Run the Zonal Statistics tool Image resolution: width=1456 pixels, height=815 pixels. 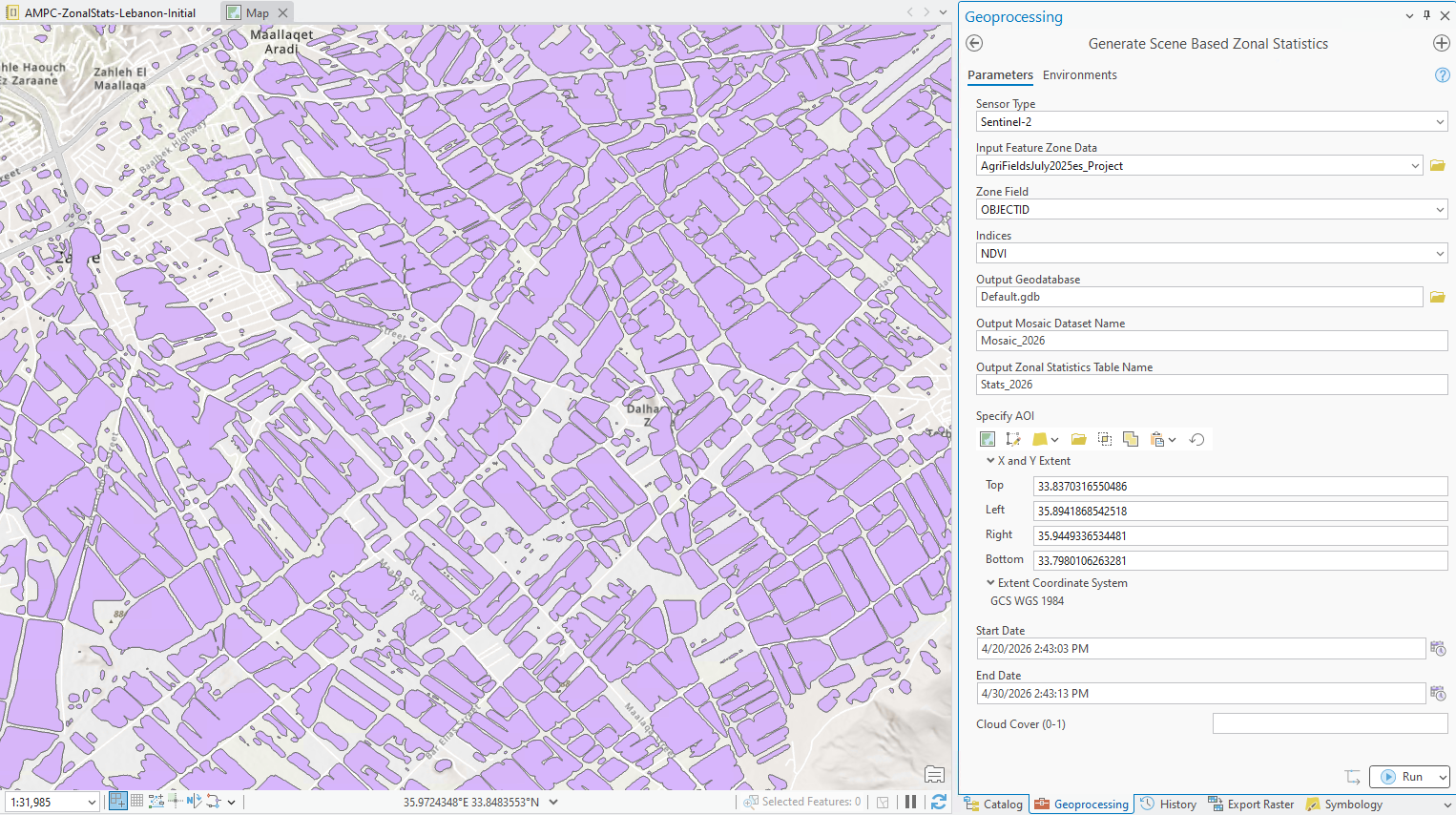click(x=1402, y=777)
